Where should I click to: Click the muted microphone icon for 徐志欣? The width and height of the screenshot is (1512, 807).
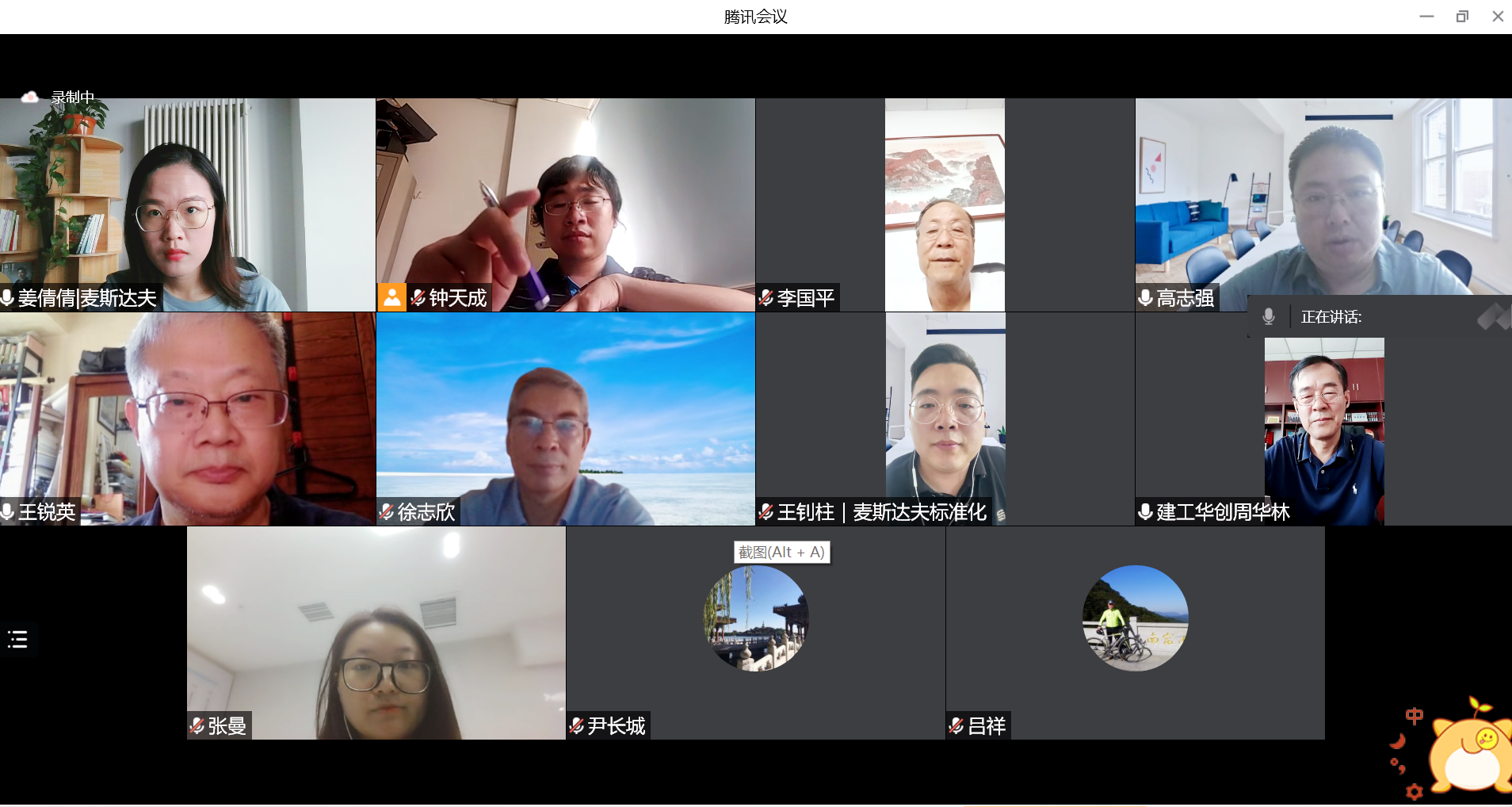(x=387, y=512)
